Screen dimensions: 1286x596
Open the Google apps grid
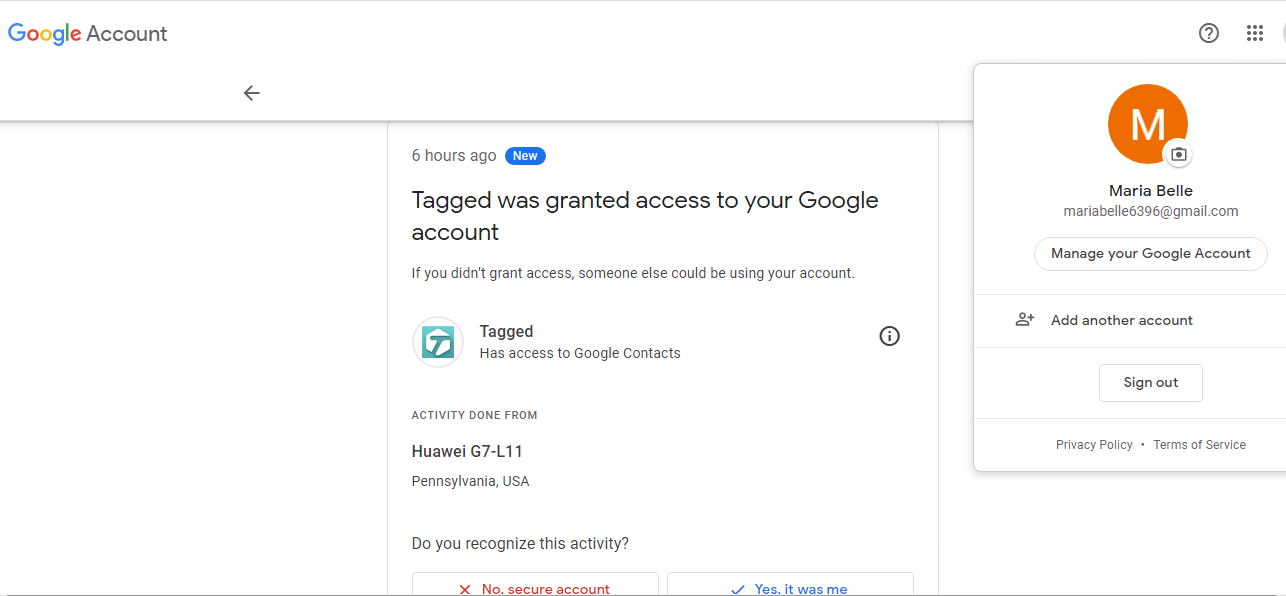[x=1255, y=33]
